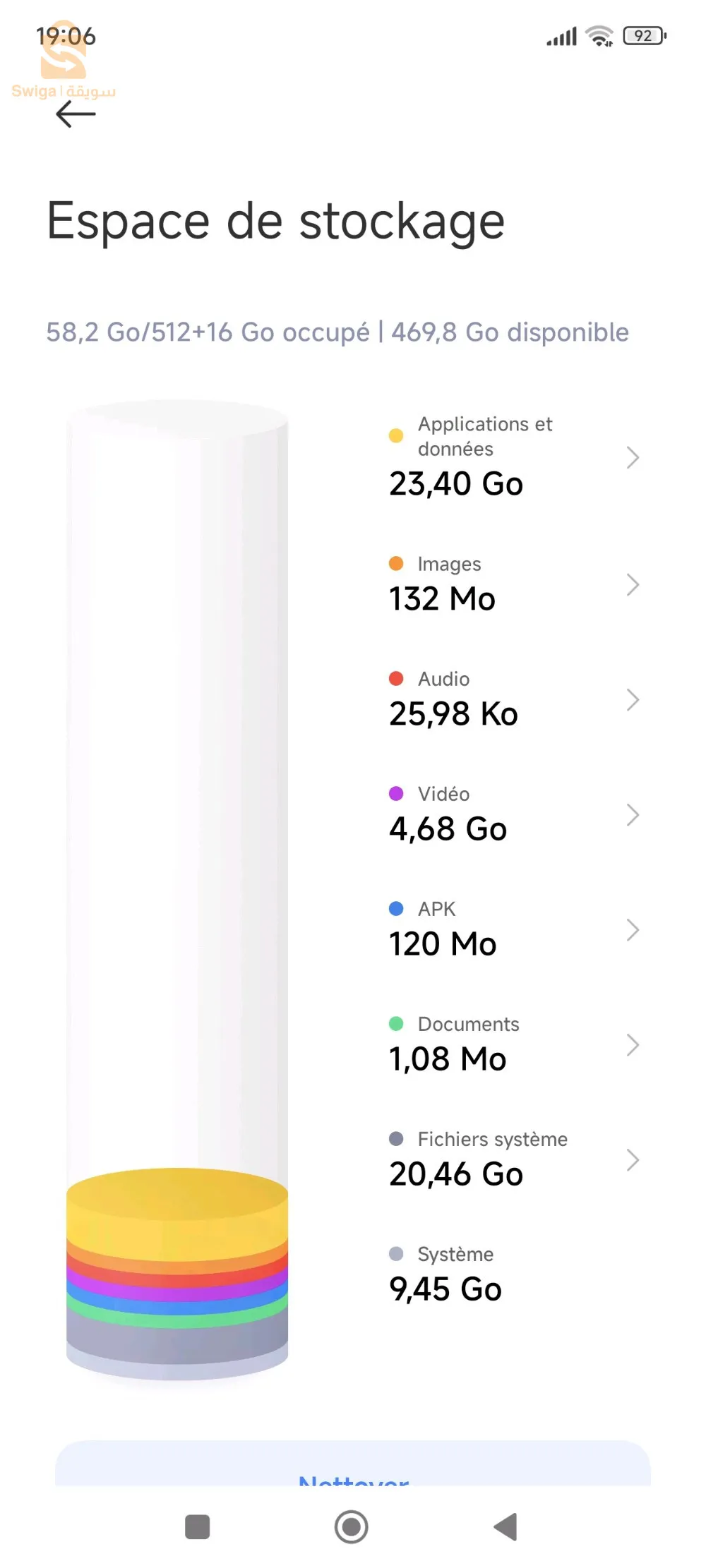Expand Applications et données chevron

click(633, 458)
